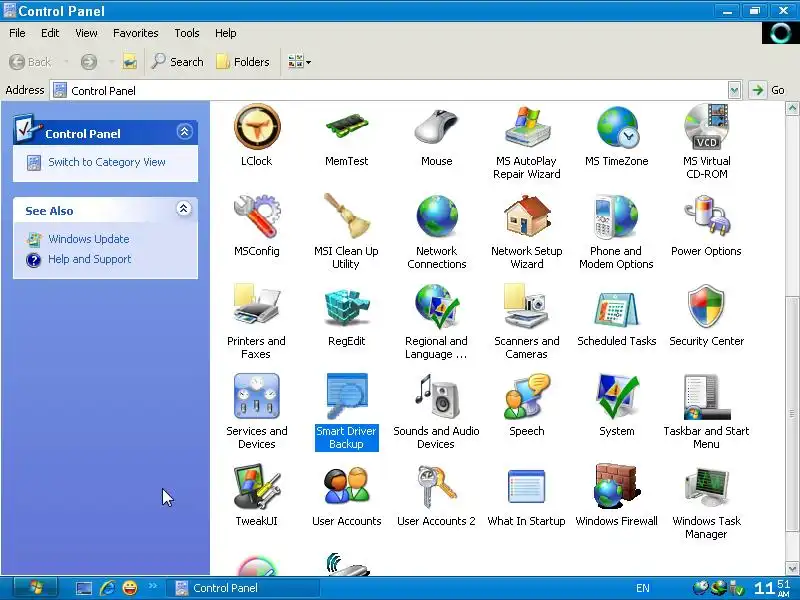Screen dimensions: 800x600
Task: Open the File menu
Action: point(17,33)
